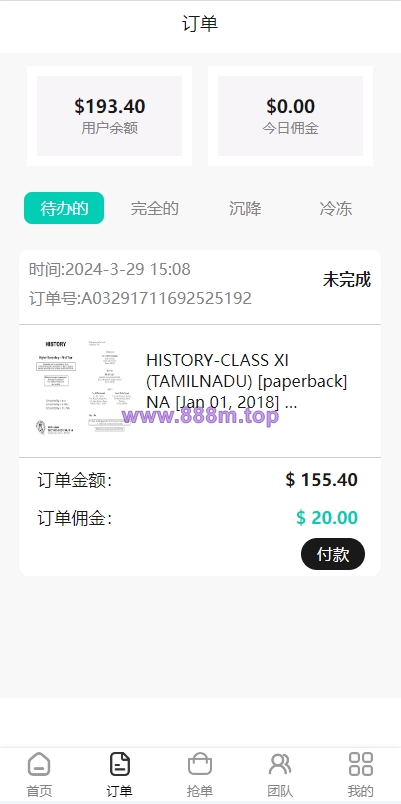Click the $ 155.40 order amount

[322, 480]
